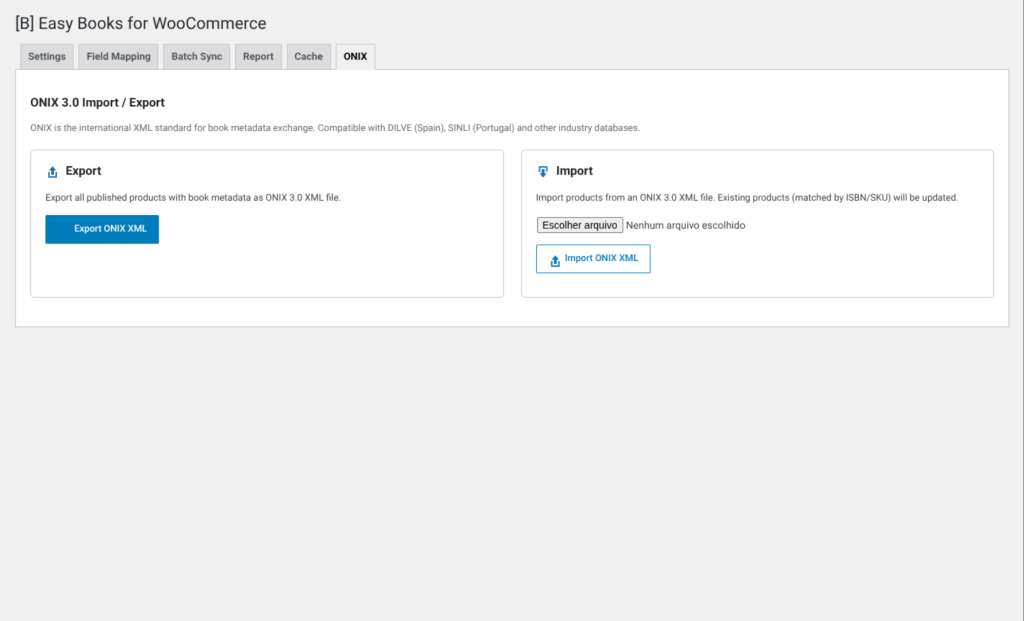Click the Export ONIX XML button
This screenshot has width=1024, height=621.
point(102,229)
